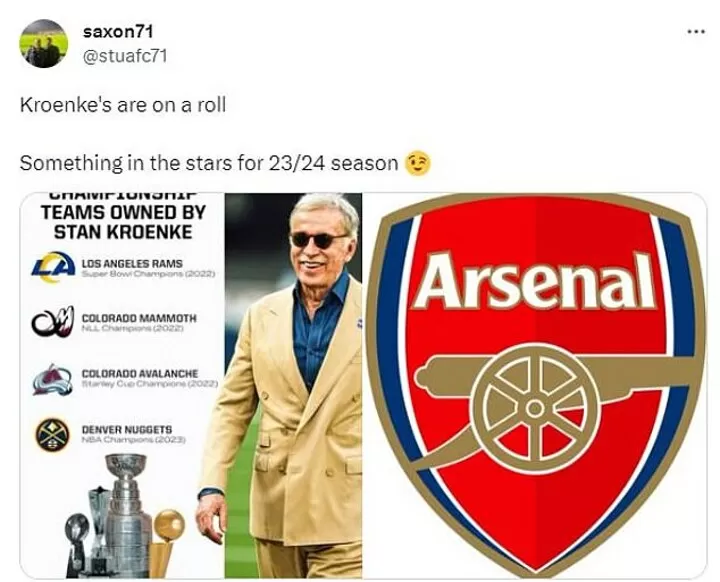Open the three-dot more options menu
720x582 pixels.
696,32
